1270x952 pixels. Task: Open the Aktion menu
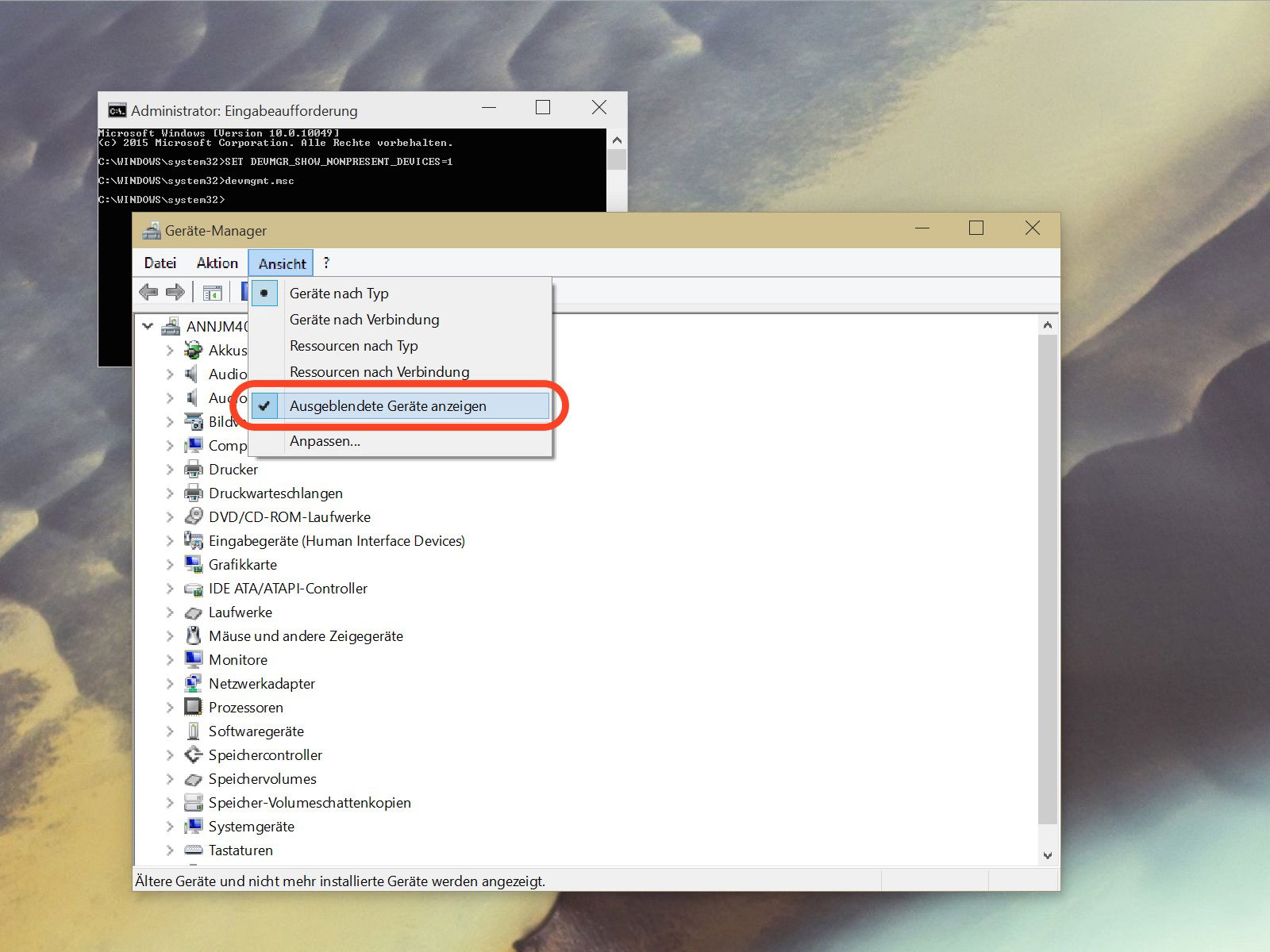coord(217,263)
